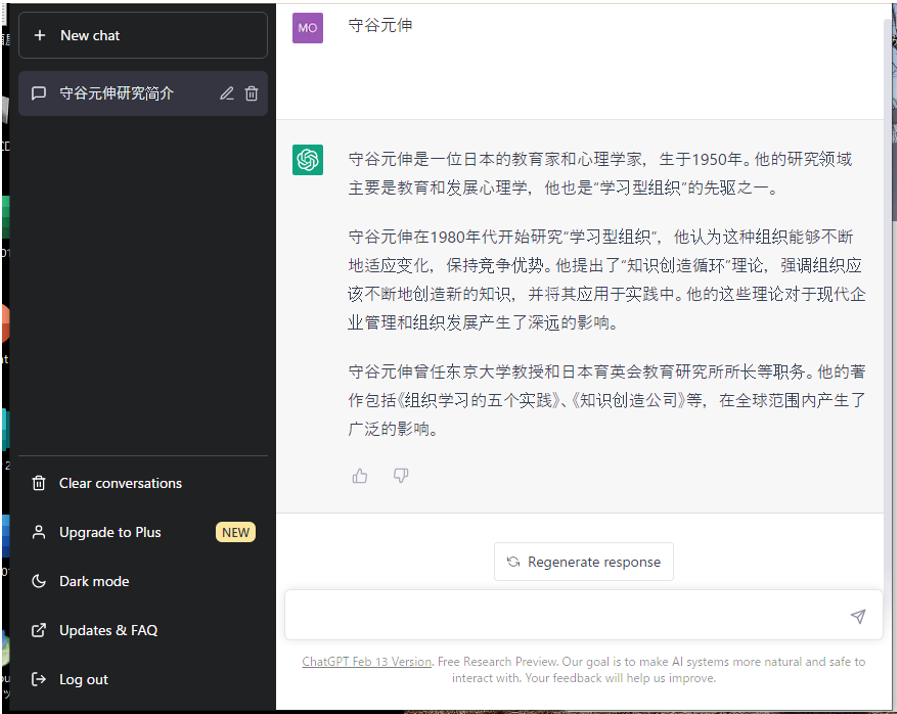Click Clear conversations
Viewport: 897px width, 714px height.
point(143,483)
